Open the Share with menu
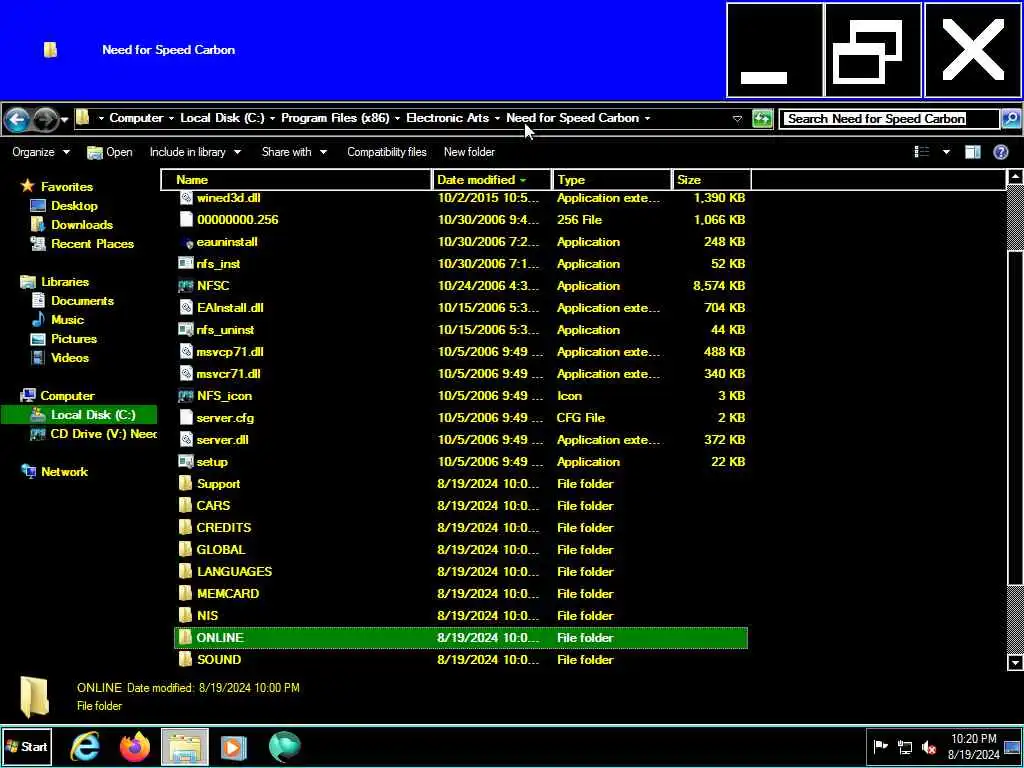The image size is (1024, 768). (294, 152)
